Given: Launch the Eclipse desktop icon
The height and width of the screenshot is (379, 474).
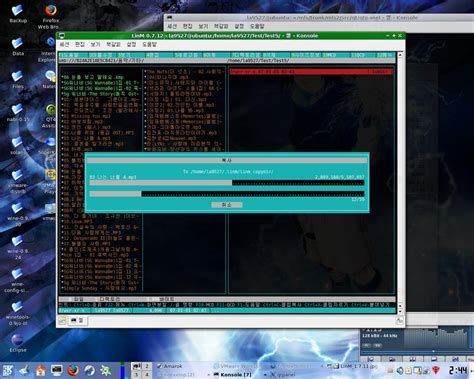Looking at the screenshot, I should (x=17, y=343).
